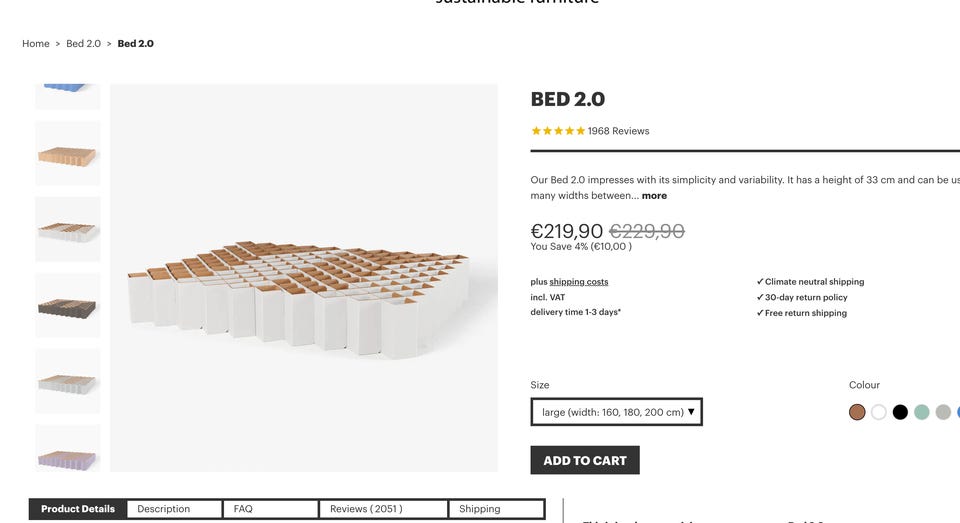The height and width of the screenshot is (523, 960).
Task: Choose the grey colour swatch
Action: [943, 412]
